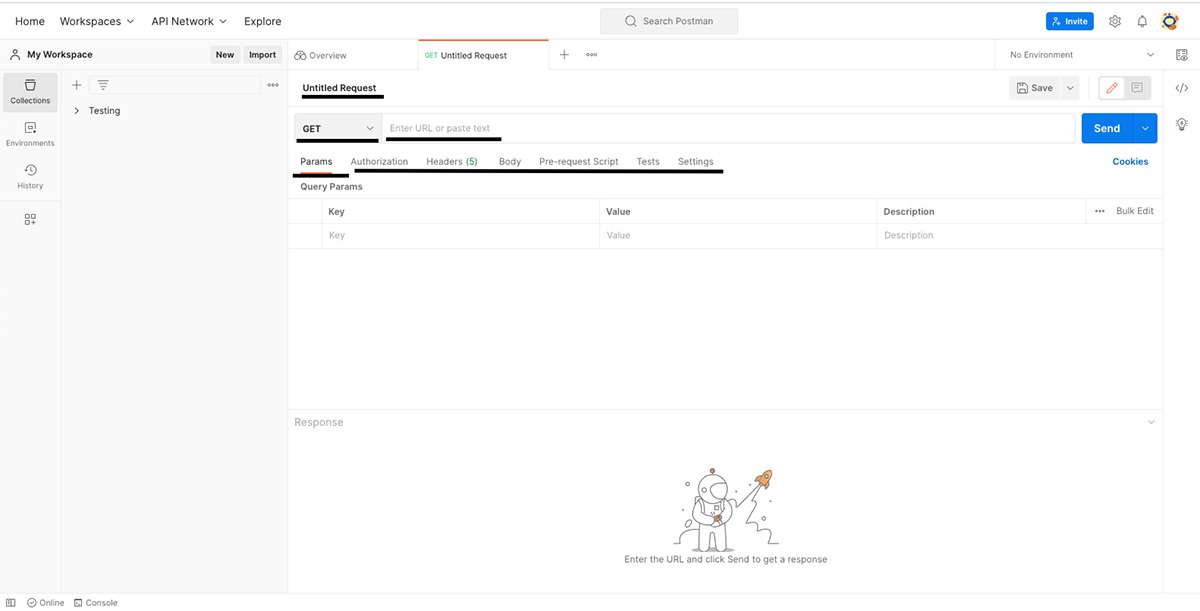Open the Workspaces menu
1200x611 pixels.
tap(96, 21)
